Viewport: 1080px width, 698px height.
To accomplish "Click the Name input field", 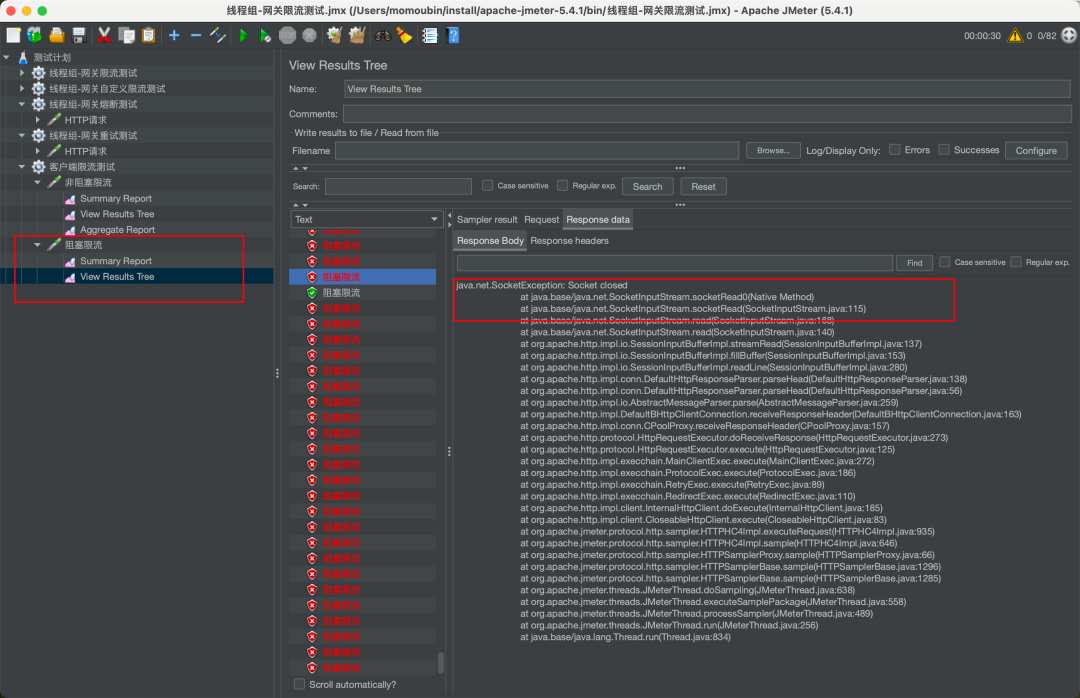I will click(707, 89).
